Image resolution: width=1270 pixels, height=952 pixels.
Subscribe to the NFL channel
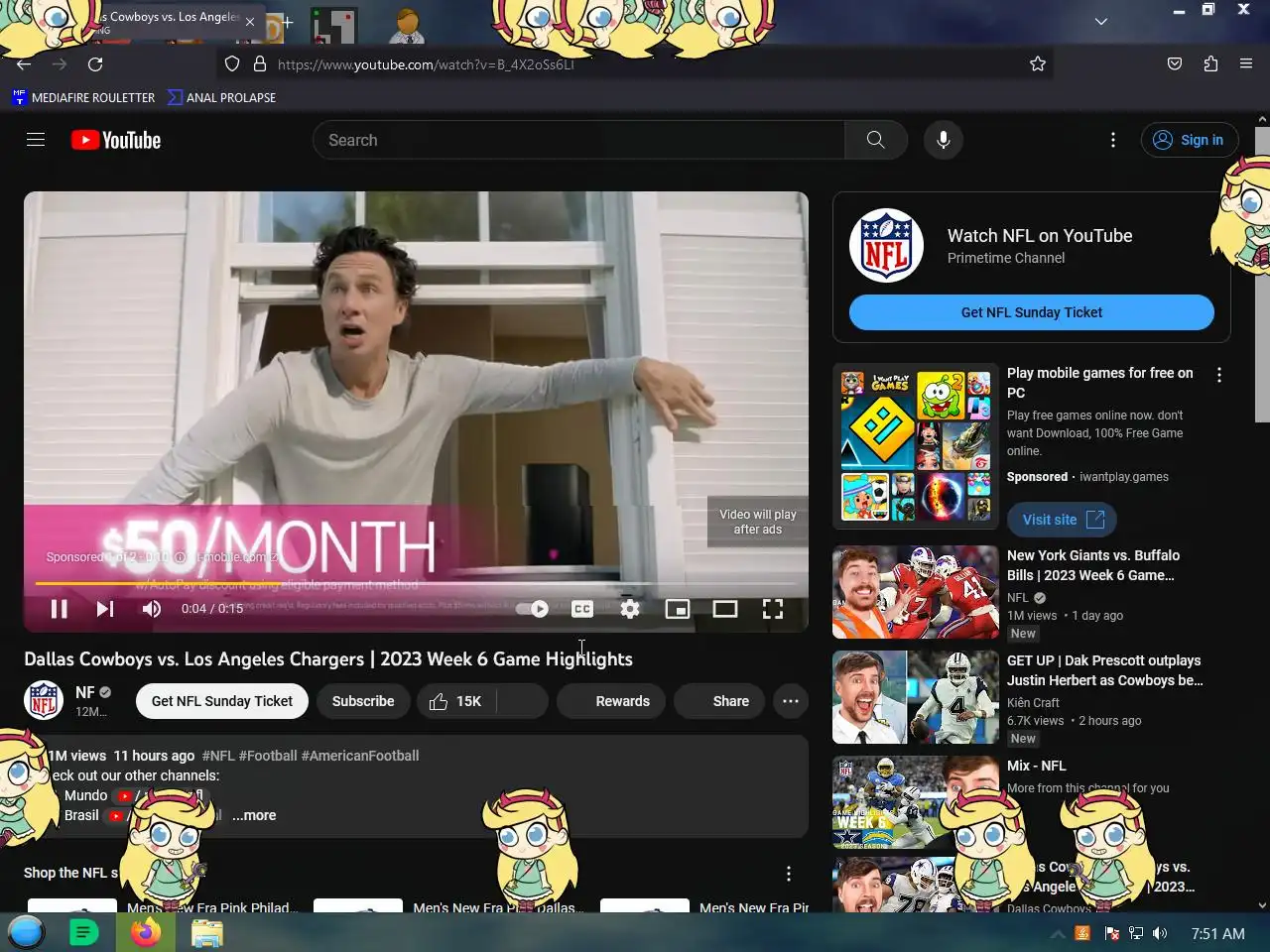[x=363, y=701]
